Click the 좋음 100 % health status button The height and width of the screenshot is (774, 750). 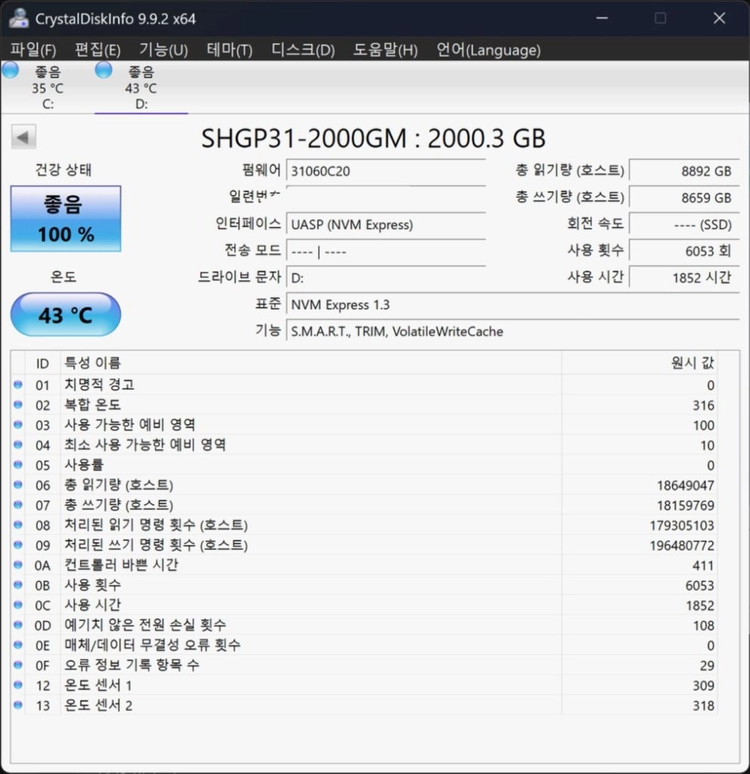click(x=66, y=219)
